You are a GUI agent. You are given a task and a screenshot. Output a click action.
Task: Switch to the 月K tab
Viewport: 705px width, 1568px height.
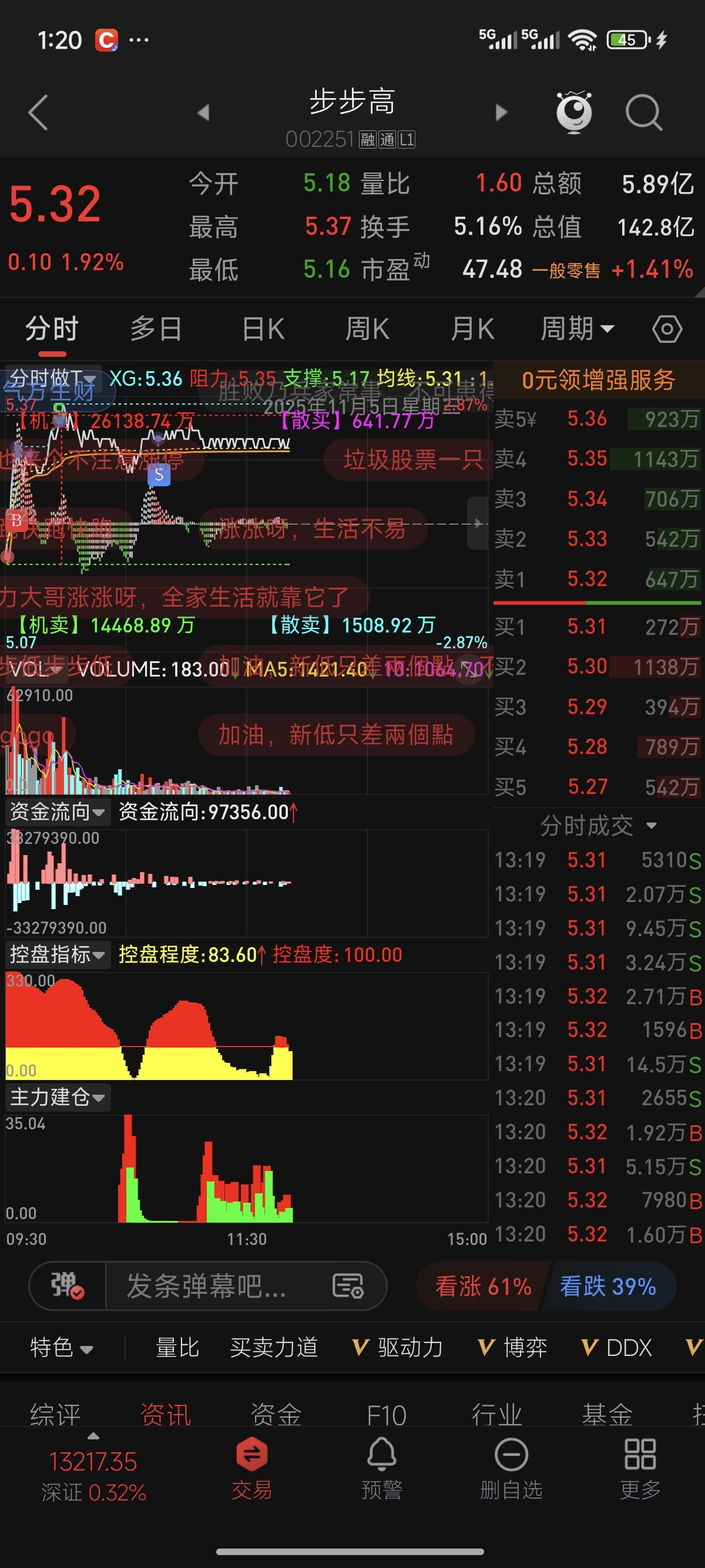472,329
